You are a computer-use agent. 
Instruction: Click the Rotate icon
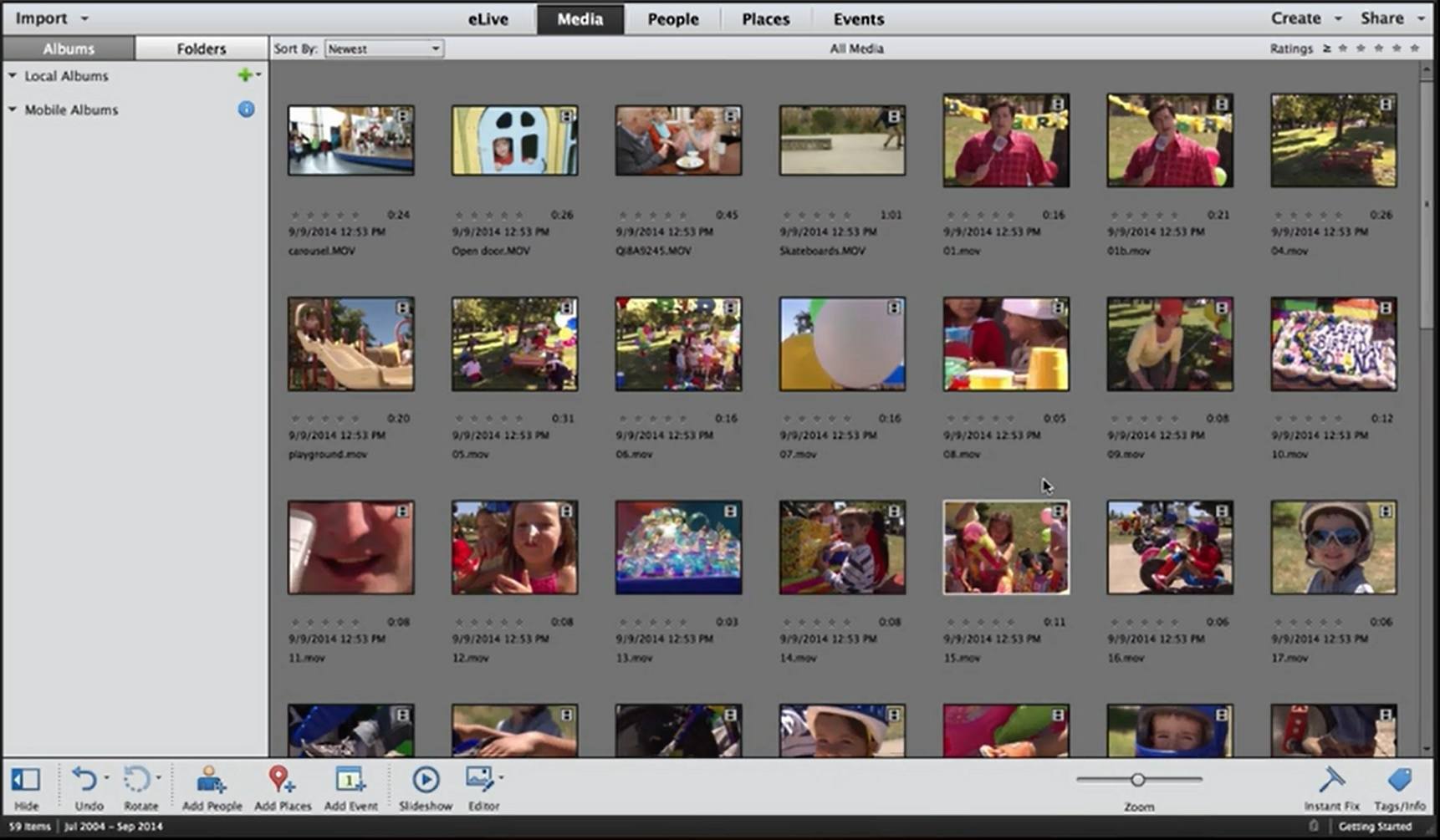(135, 779)
